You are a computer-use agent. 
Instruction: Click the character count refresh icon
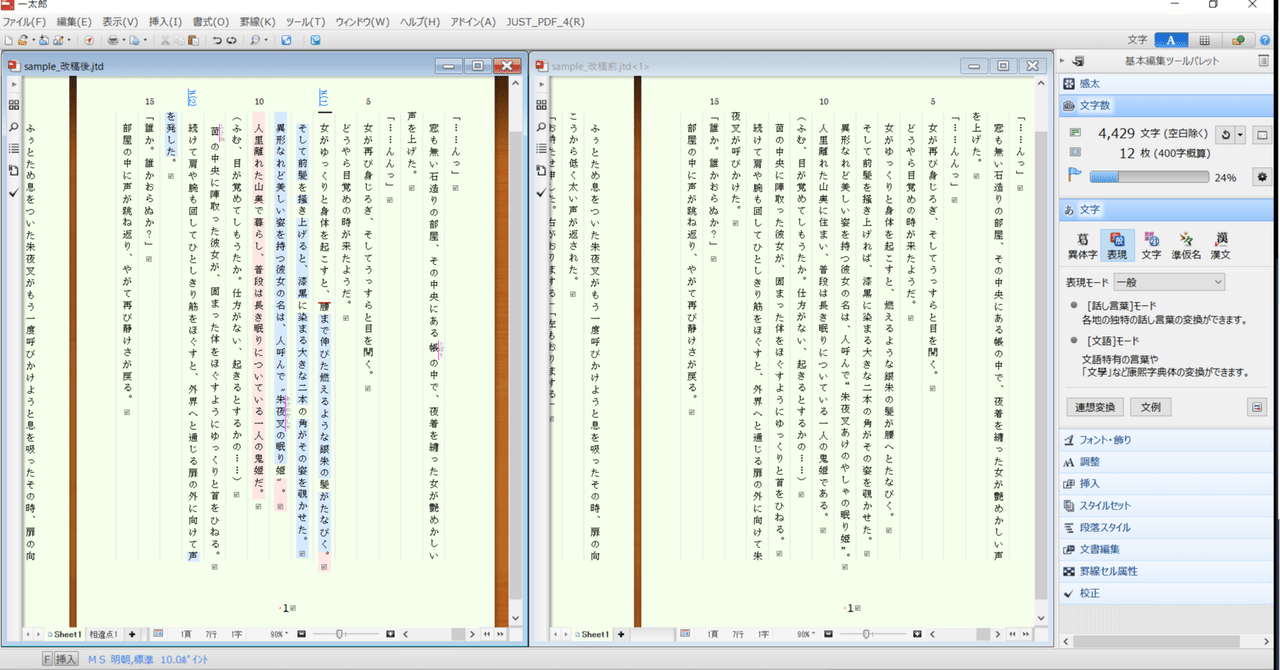pos(1226,134)
